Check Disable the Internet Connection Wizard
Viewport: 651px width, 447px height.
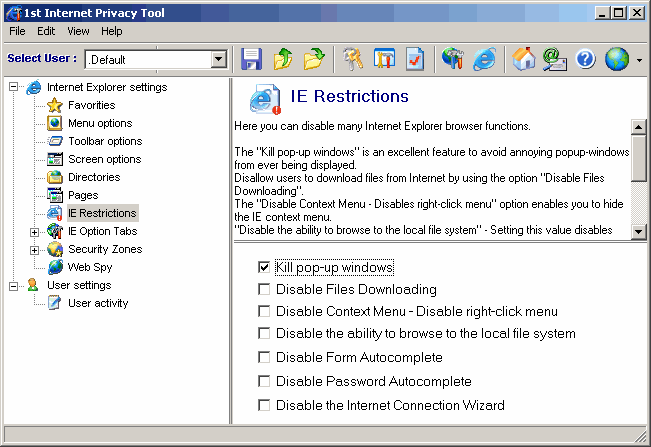(x=264, y=405)
